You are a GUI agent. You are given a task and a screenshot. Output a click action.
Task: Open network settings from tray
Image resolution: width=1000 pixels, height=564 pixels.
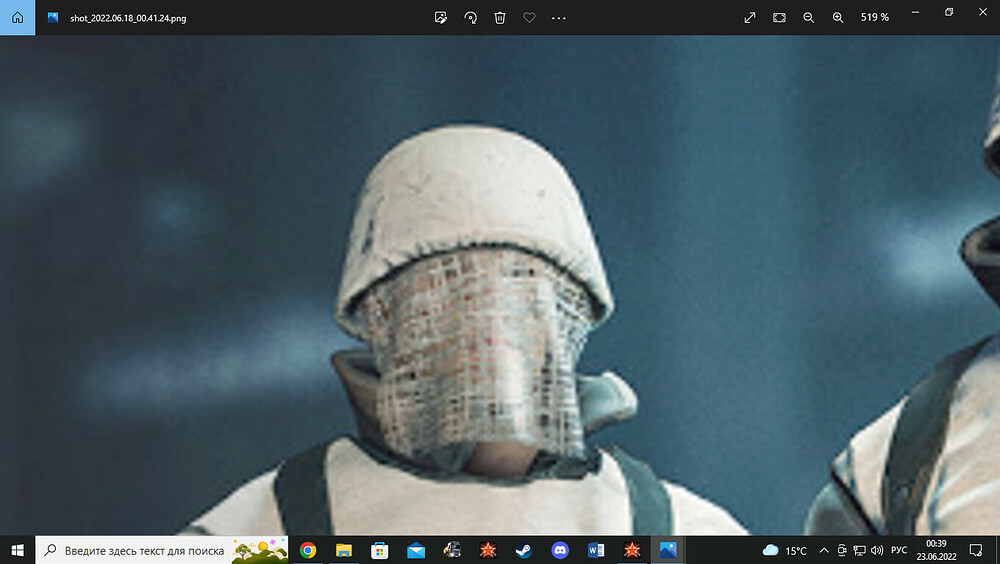860,550
